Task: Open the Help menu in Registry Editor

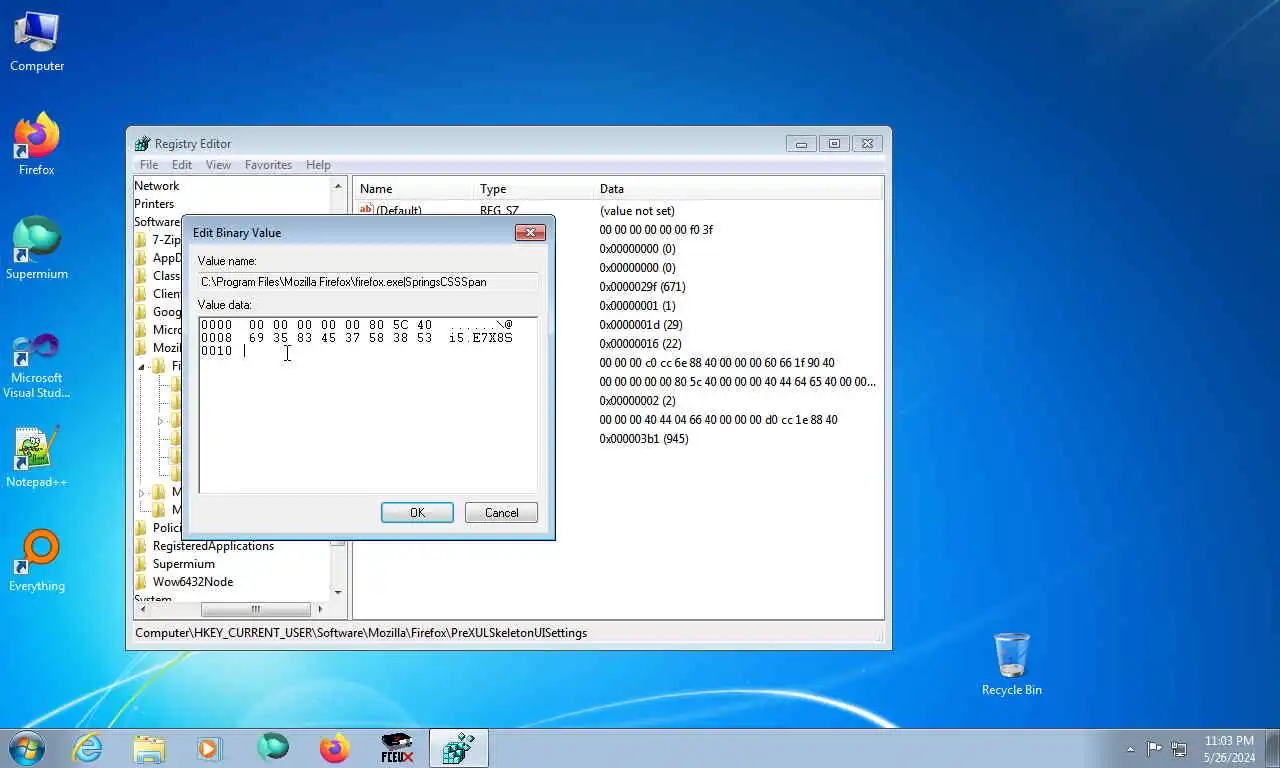Action: tap(318, 165)
